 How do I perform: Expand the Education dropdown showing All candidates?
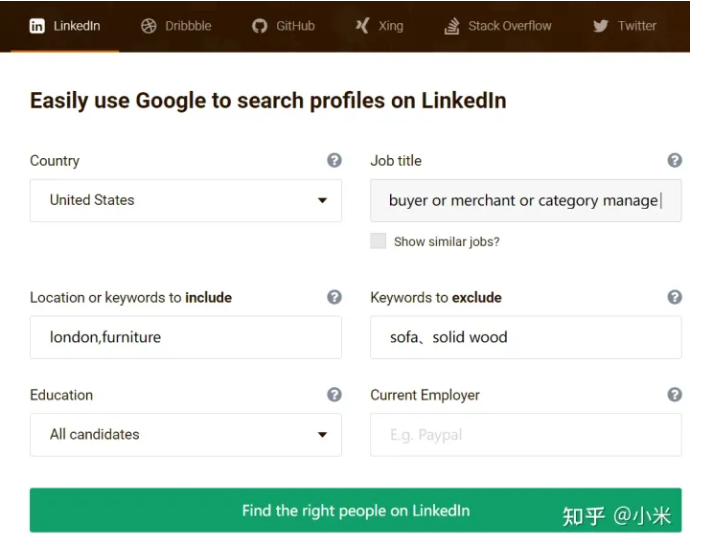[x=186, y=435]
